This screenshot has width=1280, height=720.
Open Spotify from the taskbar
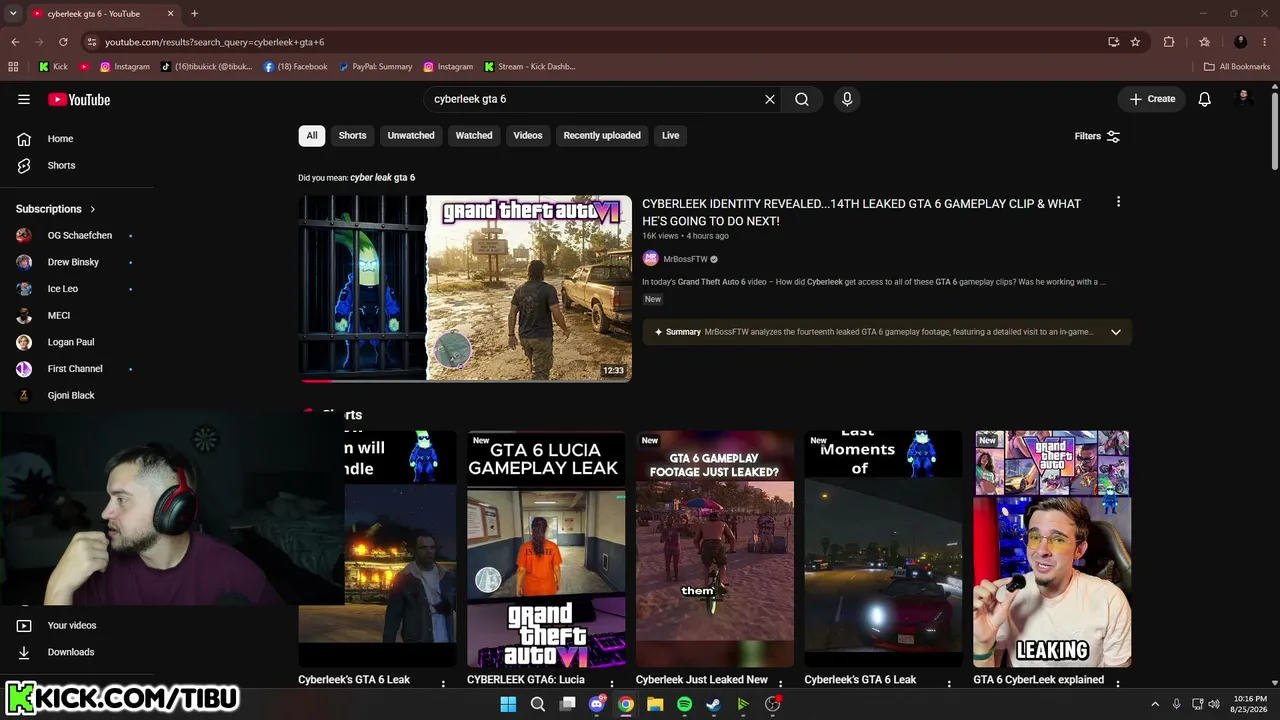[x=684, y=704]
